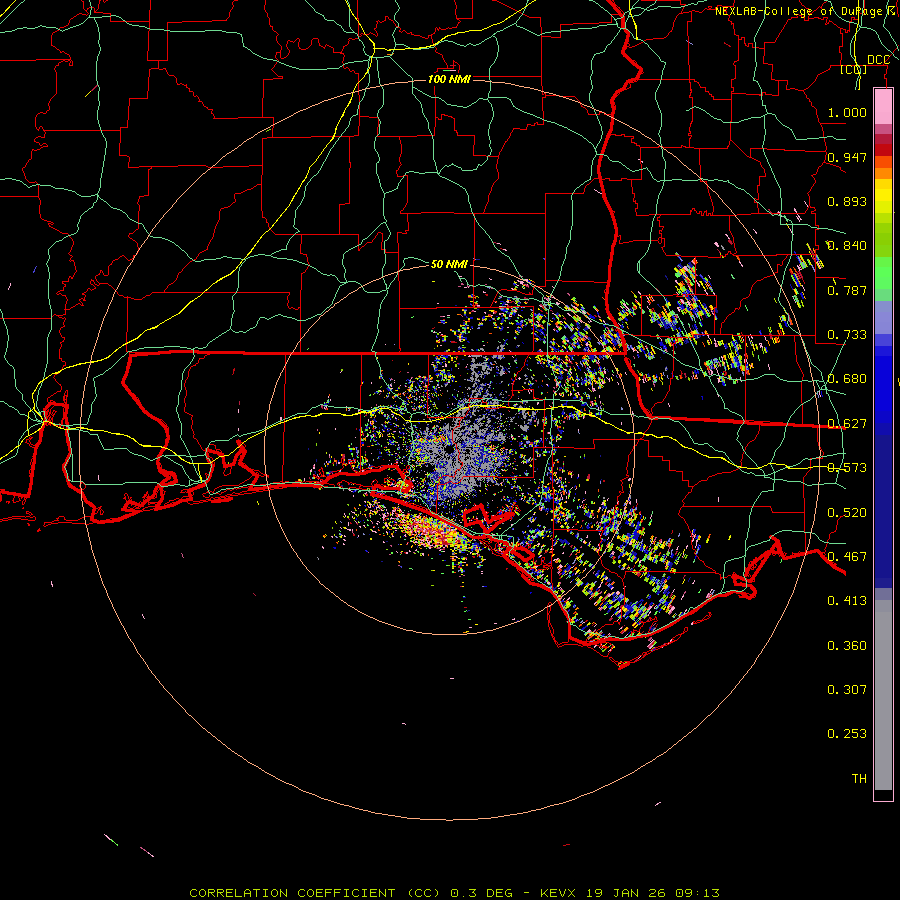Click the "0.253" legend value
The height and width of the screenshot is (900, 900).
pyautogui.click(x=847, y=734)
